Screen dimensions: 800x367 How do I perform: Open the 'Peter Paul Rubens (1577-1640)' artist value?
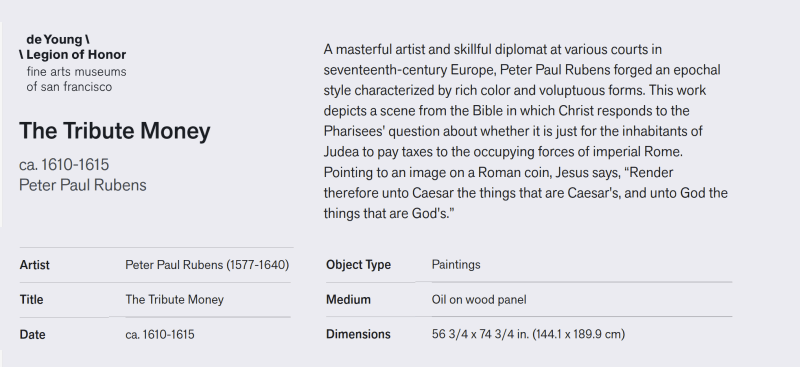[207, 265]
